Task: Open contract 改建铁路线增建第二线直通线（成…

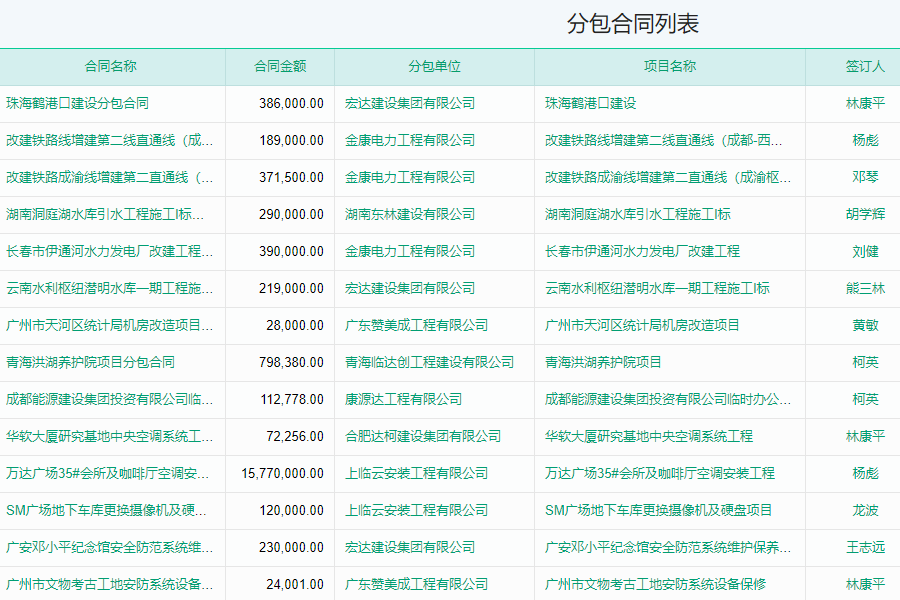Action: [x=110, y=141]
